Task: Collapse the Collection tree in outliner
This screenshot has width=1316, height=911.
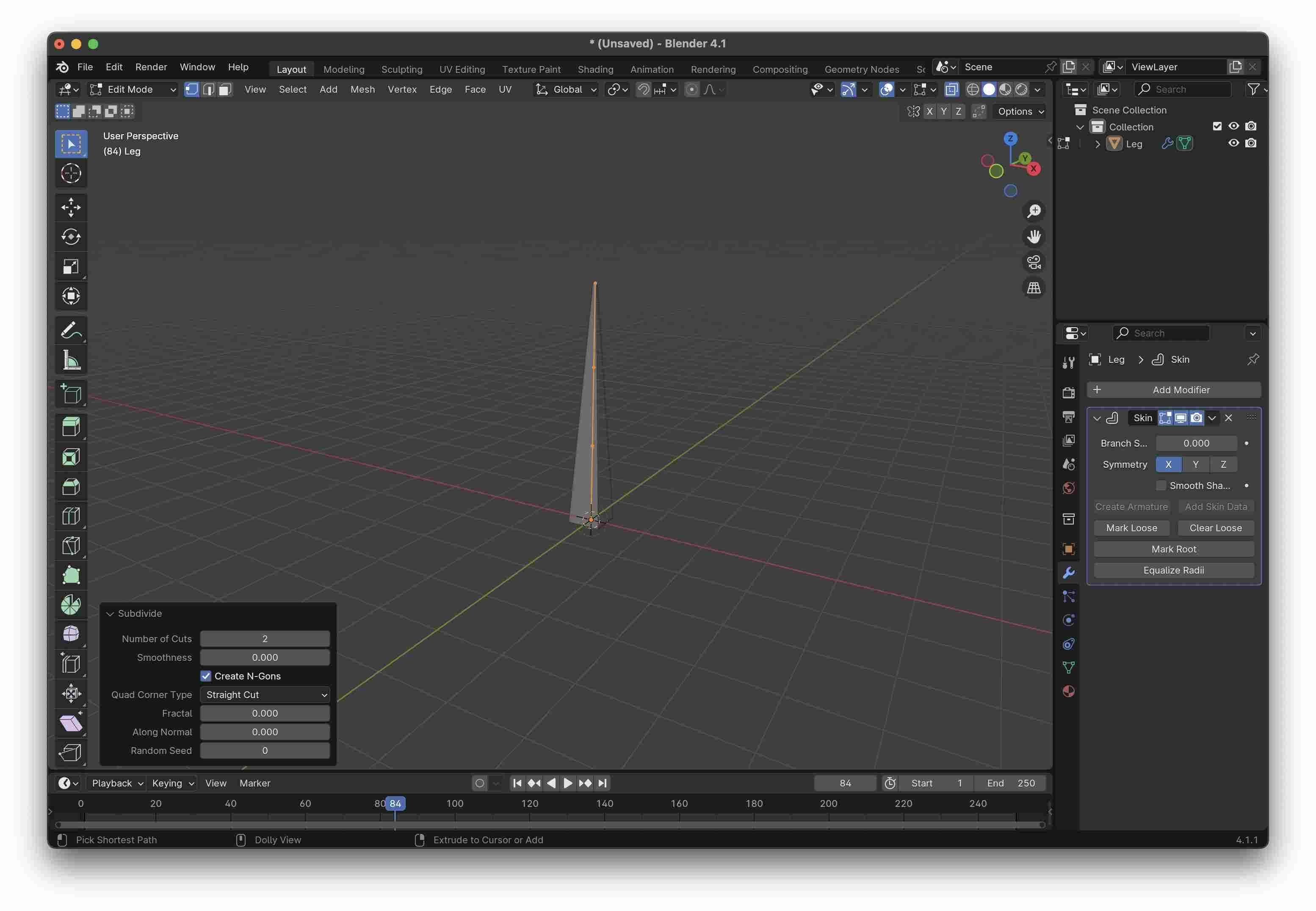Action: pyautogui.click(x=1080, y=127)
